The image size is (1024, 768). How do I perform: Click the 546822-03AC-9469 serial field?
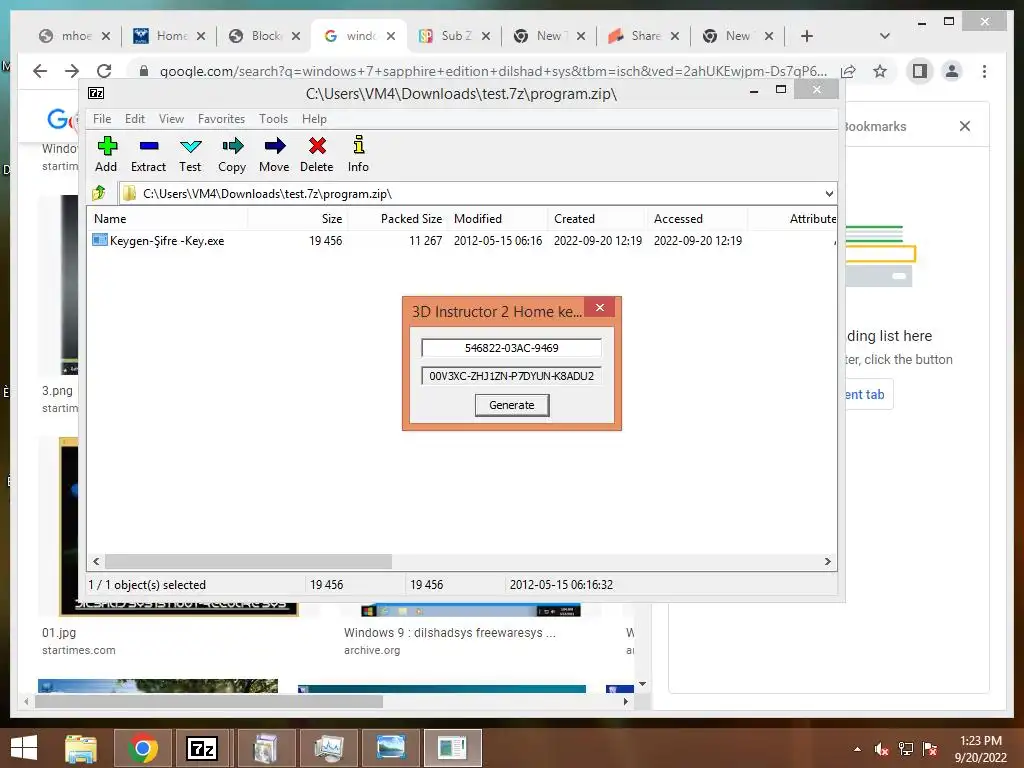point(511,348)
